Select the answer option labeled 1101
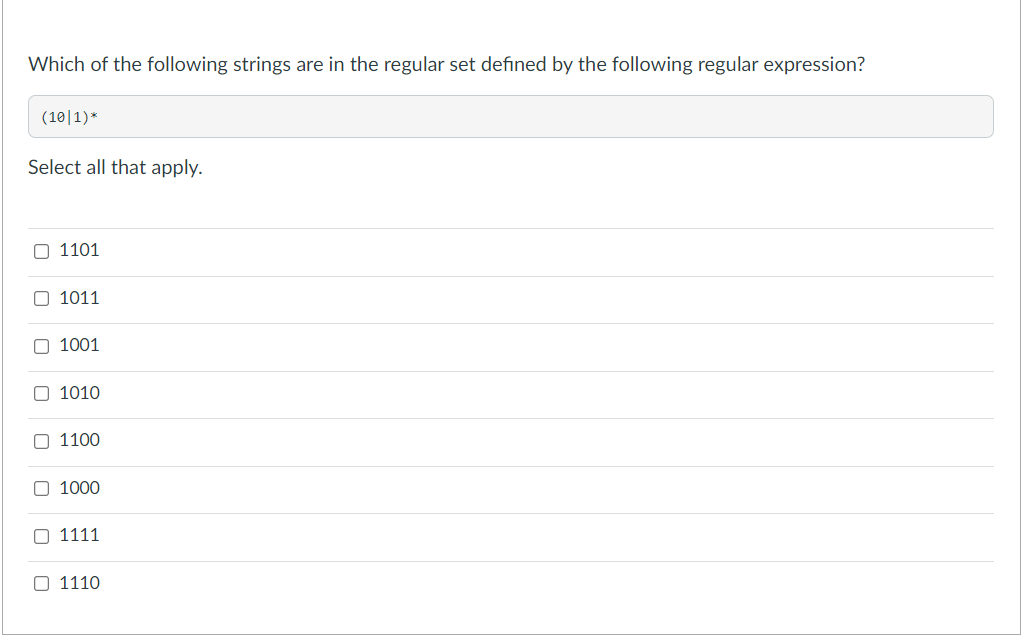Image resolution: width=1024 pixels, height=635 pixels. (x=79, y=251)
